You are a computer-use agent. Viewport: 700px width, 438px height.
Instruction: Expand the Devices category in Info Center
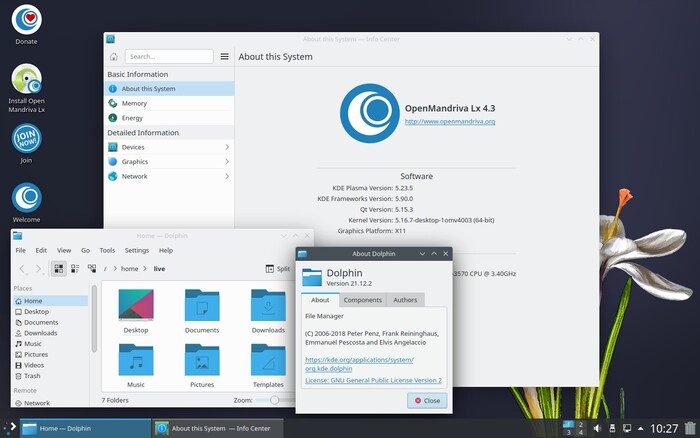(169, 147)
